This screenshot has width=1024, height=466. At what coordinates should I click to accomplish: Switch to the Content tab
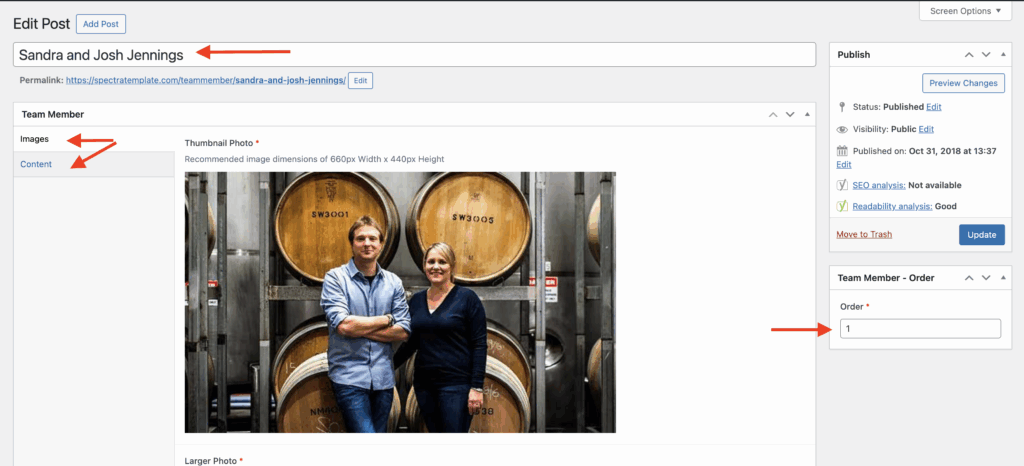click(x=36, y=164)
